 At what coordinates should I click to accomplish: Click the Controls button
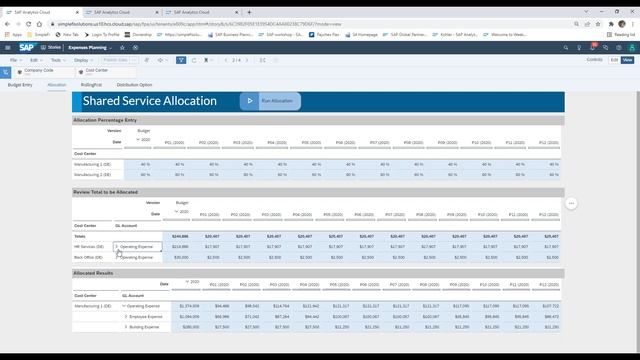coord(594,60)
